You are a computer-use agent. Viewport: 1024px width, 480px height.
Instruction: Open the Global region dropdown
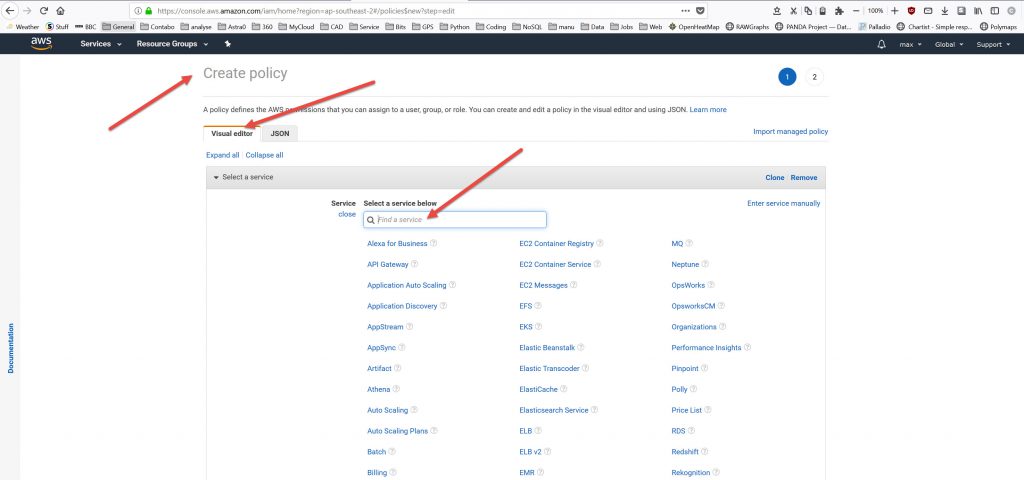click(948, 45)
